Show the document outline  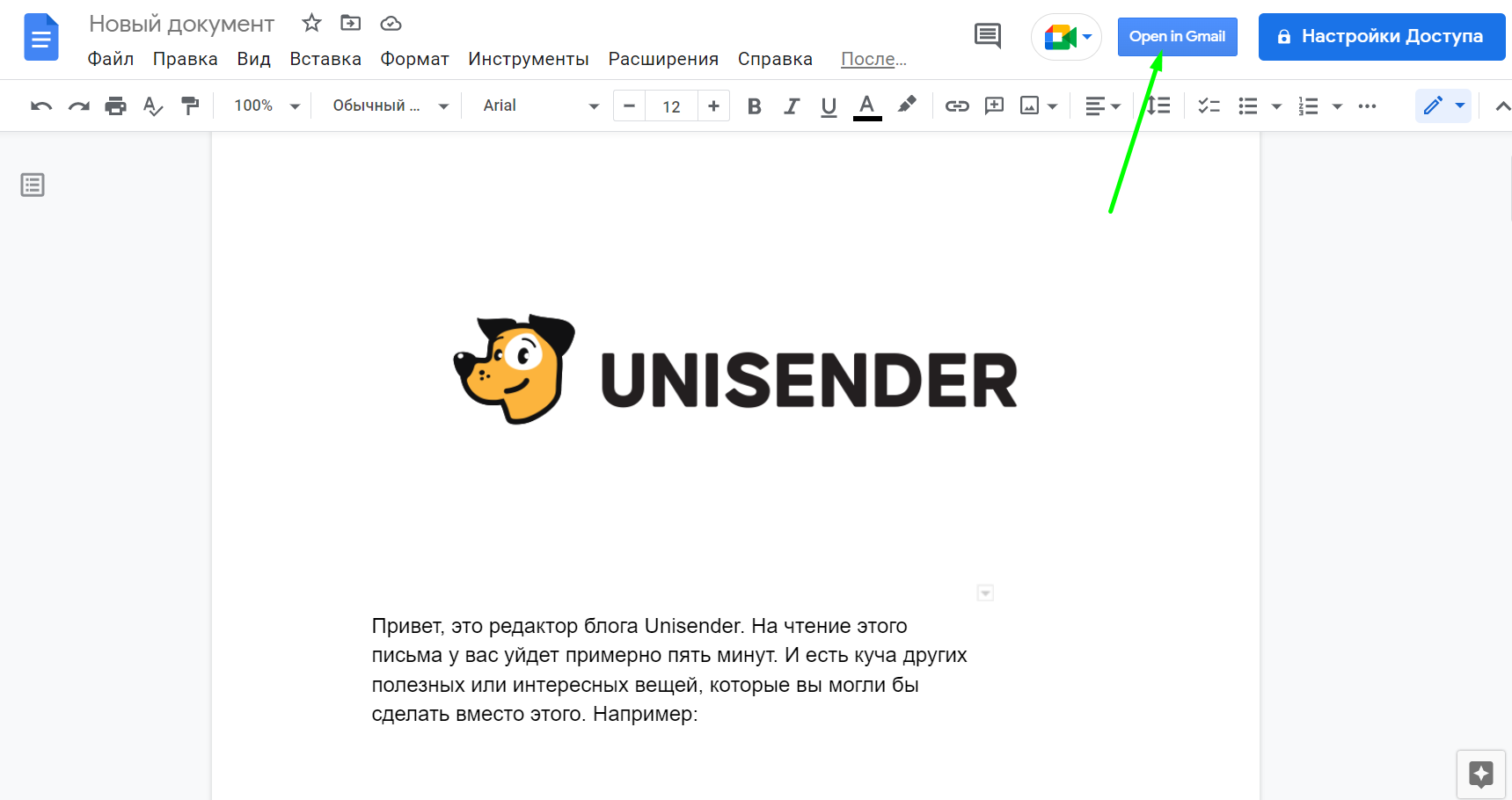33,185
